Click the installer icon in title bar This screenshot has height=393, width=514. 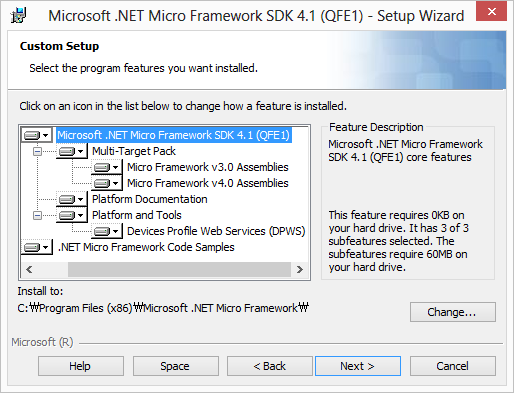18,15
